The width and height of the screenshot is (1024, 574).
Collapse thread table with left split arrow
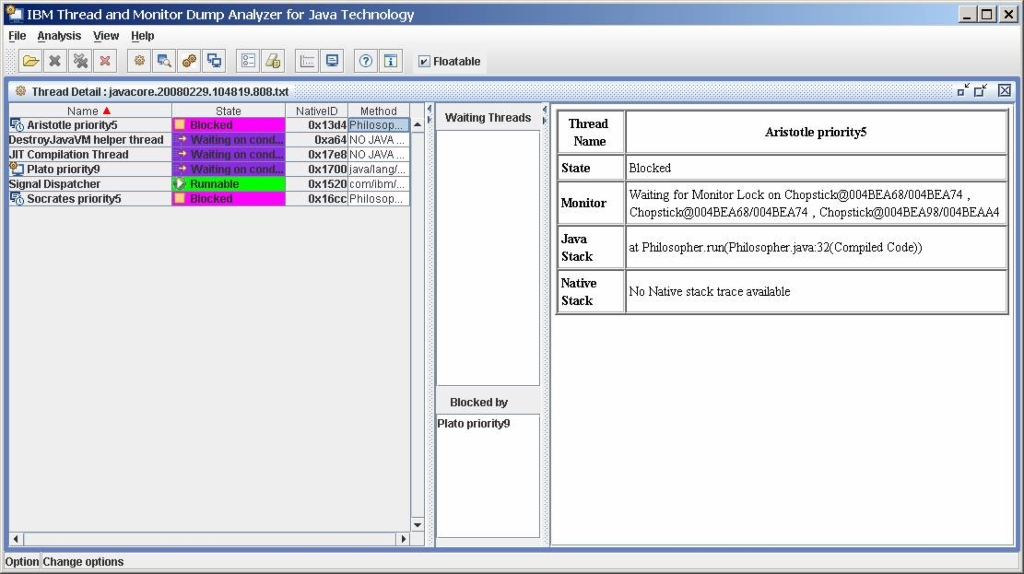point(430,108)
